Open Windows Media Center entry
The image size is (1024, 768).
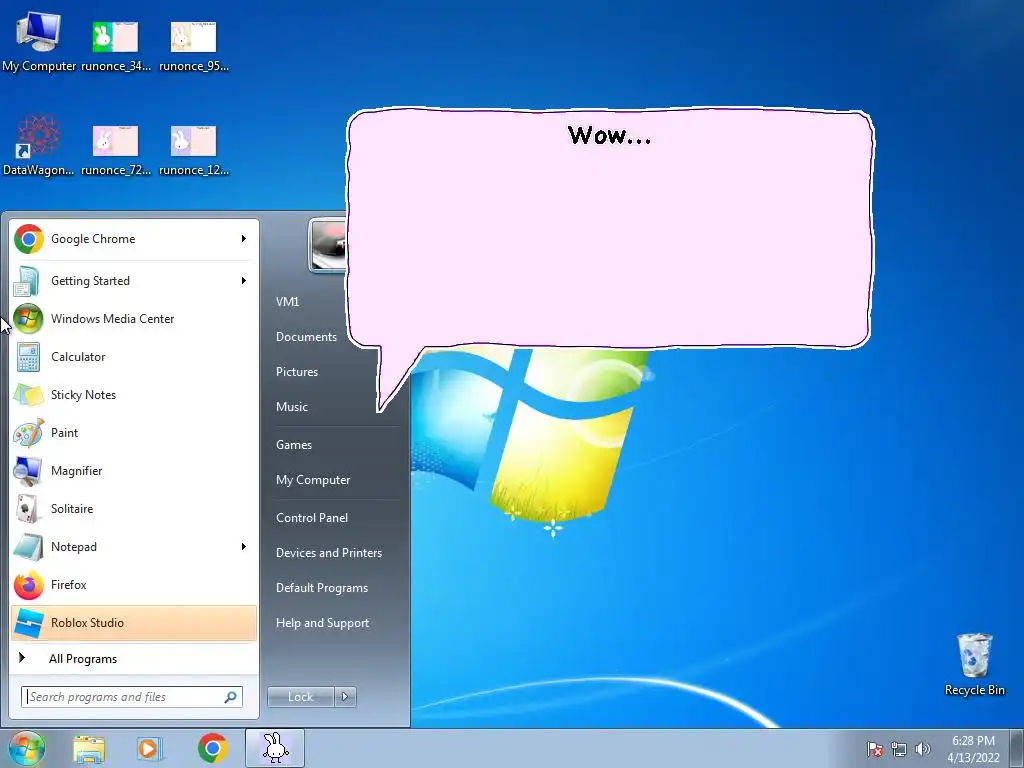134,319
